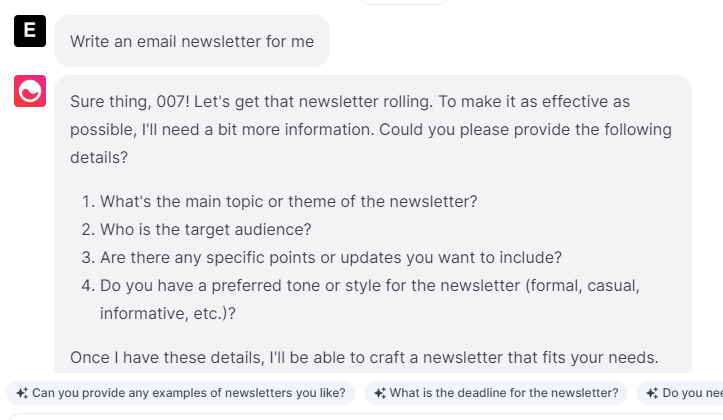Click list item about main topic or theme
This screenshot has width=723, height=420.
[288, 201]
